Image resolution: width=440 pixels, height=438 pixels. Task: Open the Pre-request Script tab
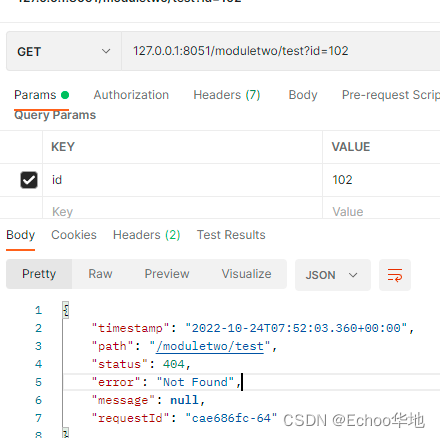click(x=391, y=95)
